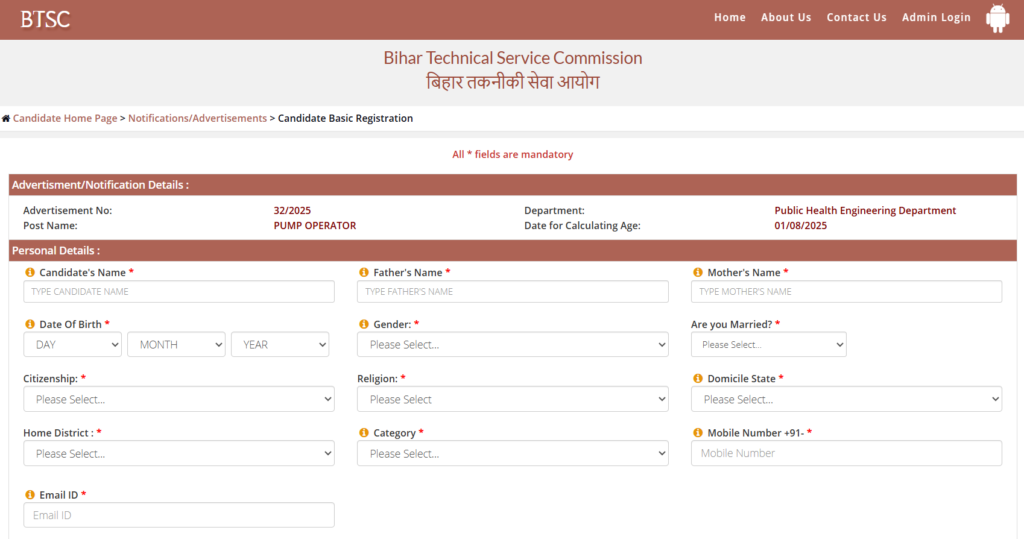Viewport: 1024px width, 539px height.
Task: Expand the Home District dropdown
Action: click(x=178, y=453)
